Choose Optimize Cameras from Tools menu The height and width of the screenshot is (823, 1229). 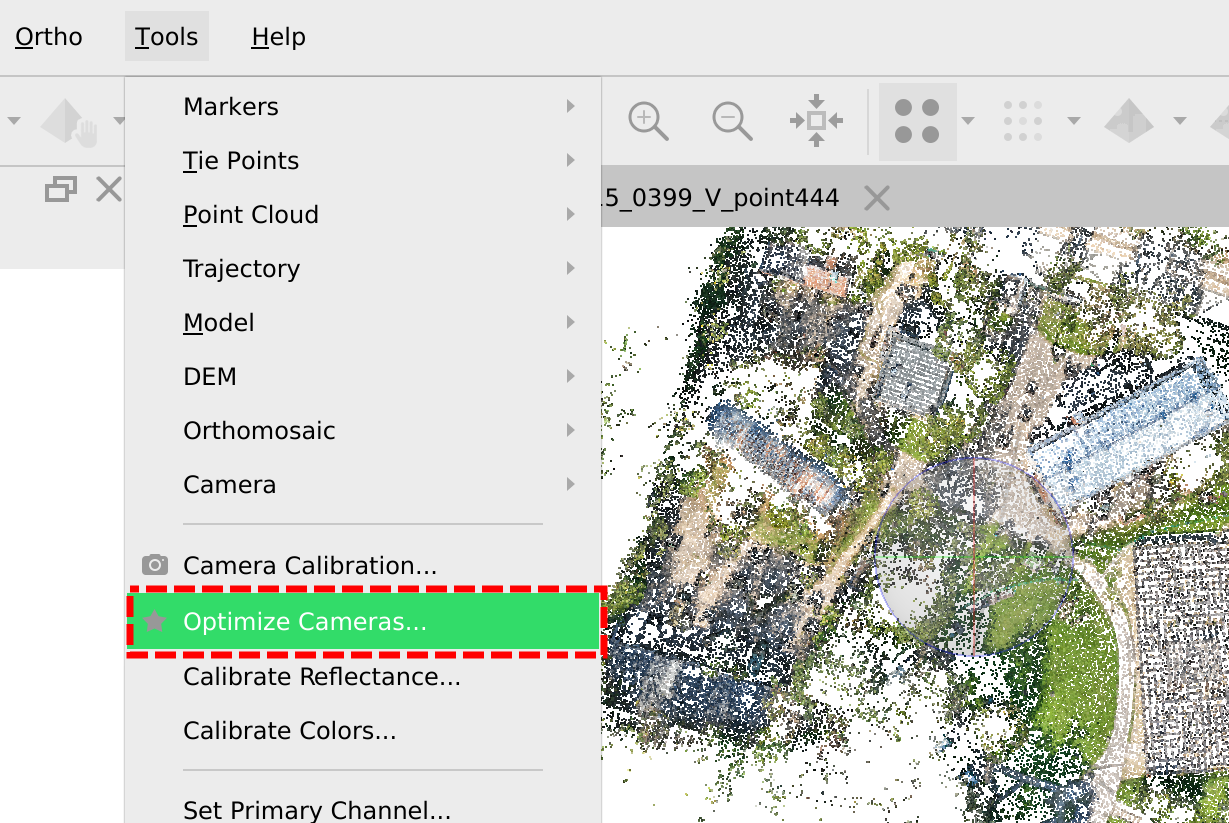click(364, 621)
